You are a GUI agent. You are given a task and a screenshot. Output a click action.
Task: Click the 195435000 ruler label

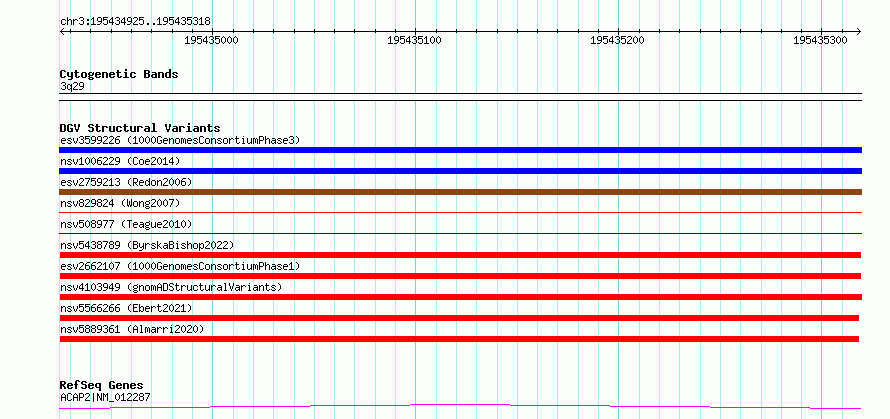(x=211, y=40)
